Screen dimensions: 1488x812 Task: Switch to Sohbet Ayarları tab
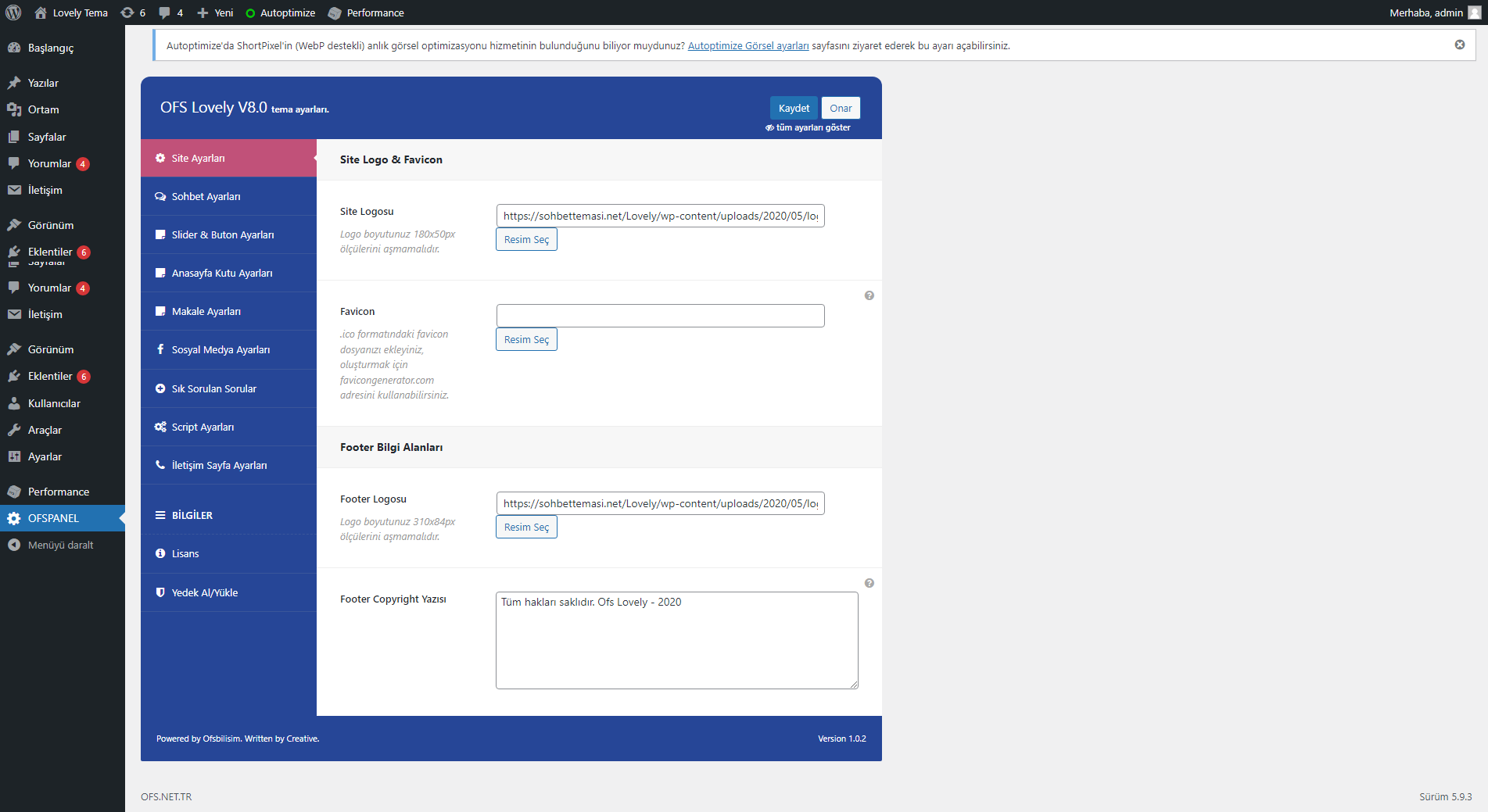(228, 196)
